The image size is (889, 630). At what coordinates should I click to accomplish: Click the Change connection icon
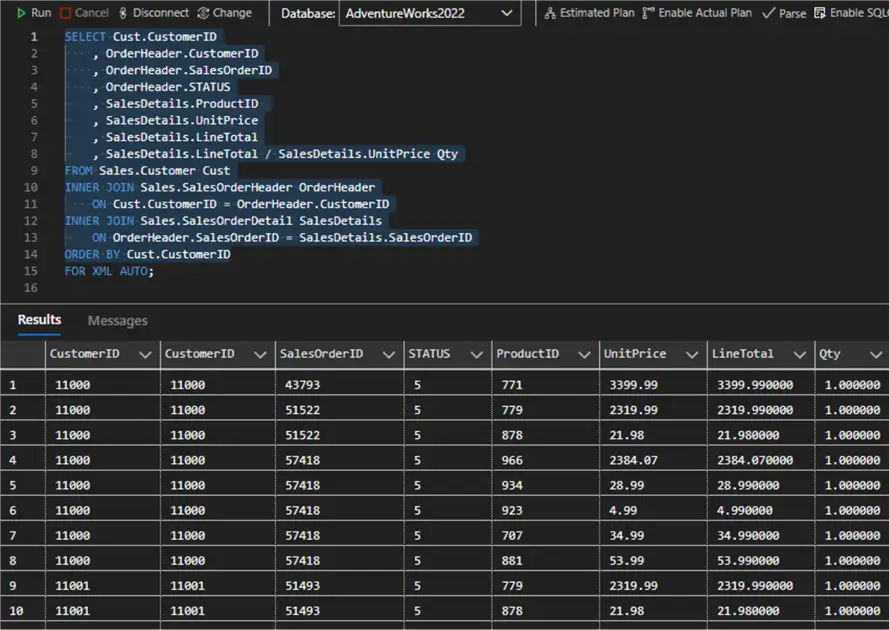pos(203,13)
